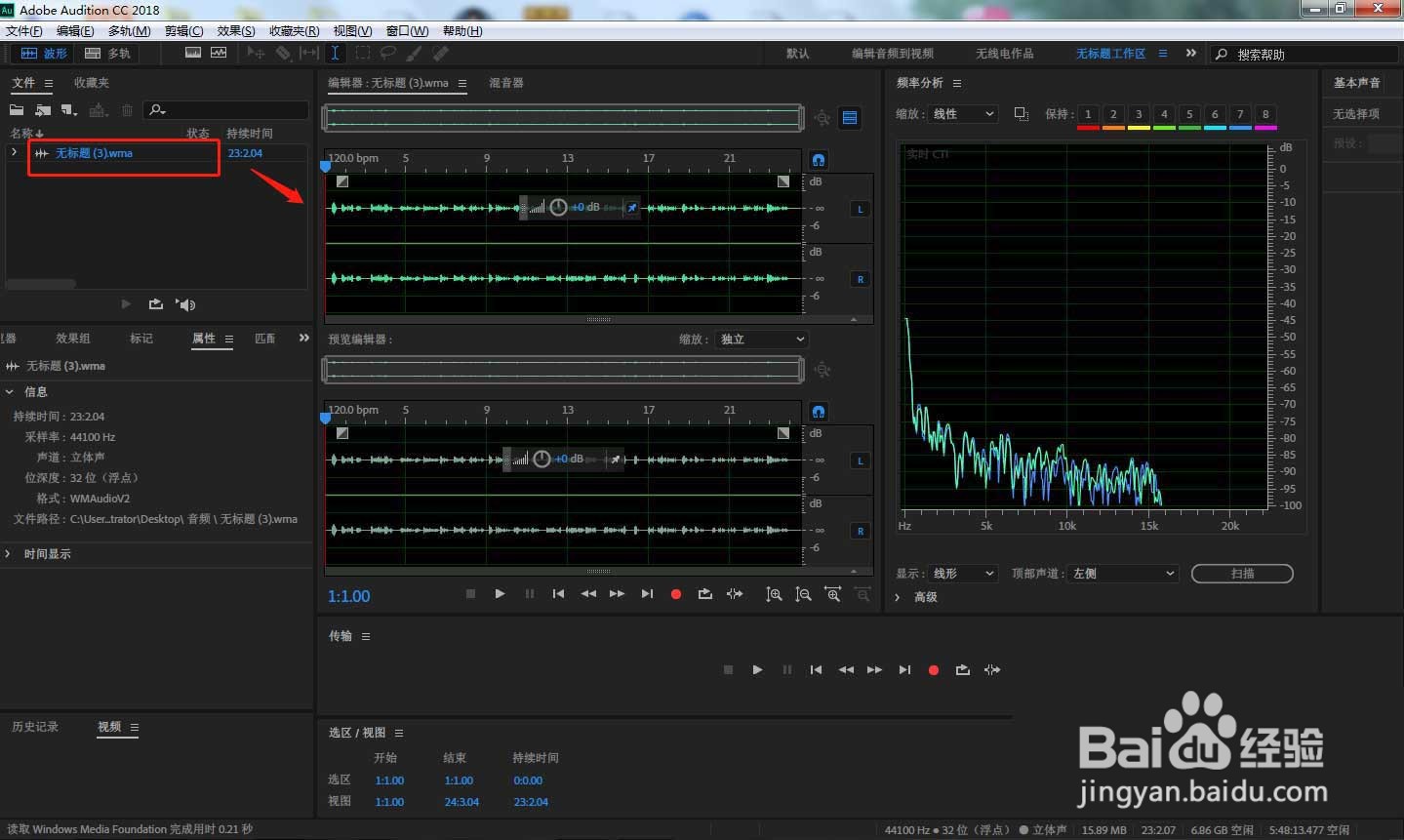Image resolution: width=1404 pixels, height=840 pixels.
Task: Click Zoom Out Amplitude icon
Action: pos(803,594)
